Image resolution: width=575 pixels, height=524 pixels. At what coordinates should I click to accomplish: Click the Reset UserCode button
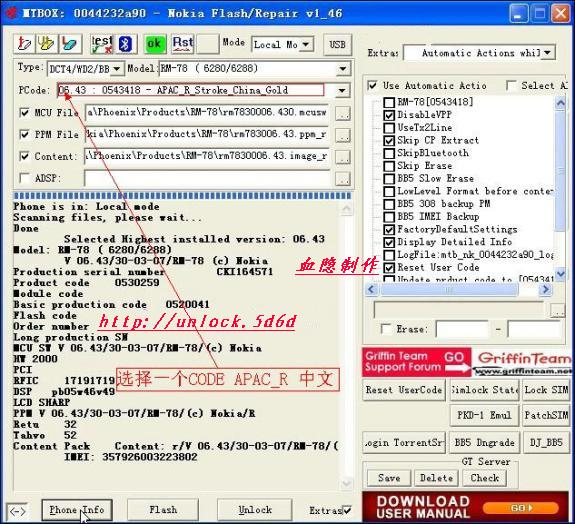click(x=404, y=390)
